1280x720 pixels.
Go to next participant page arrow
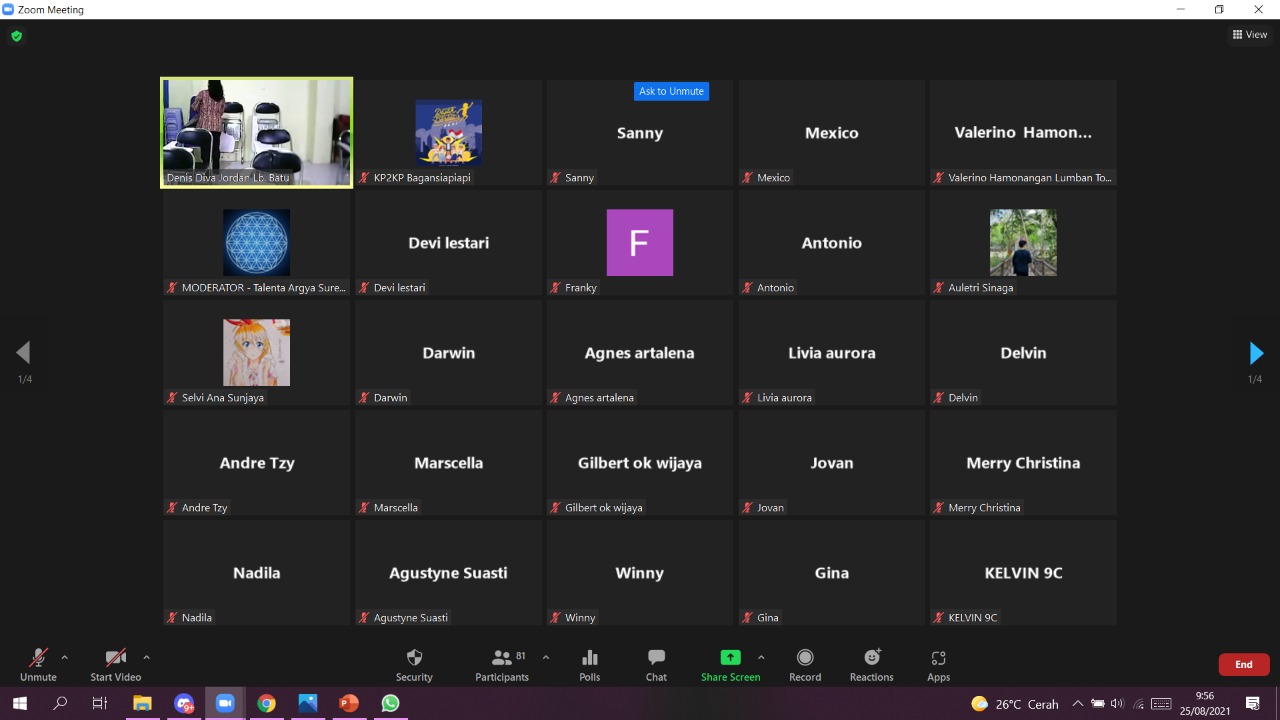coord(1256,353)
